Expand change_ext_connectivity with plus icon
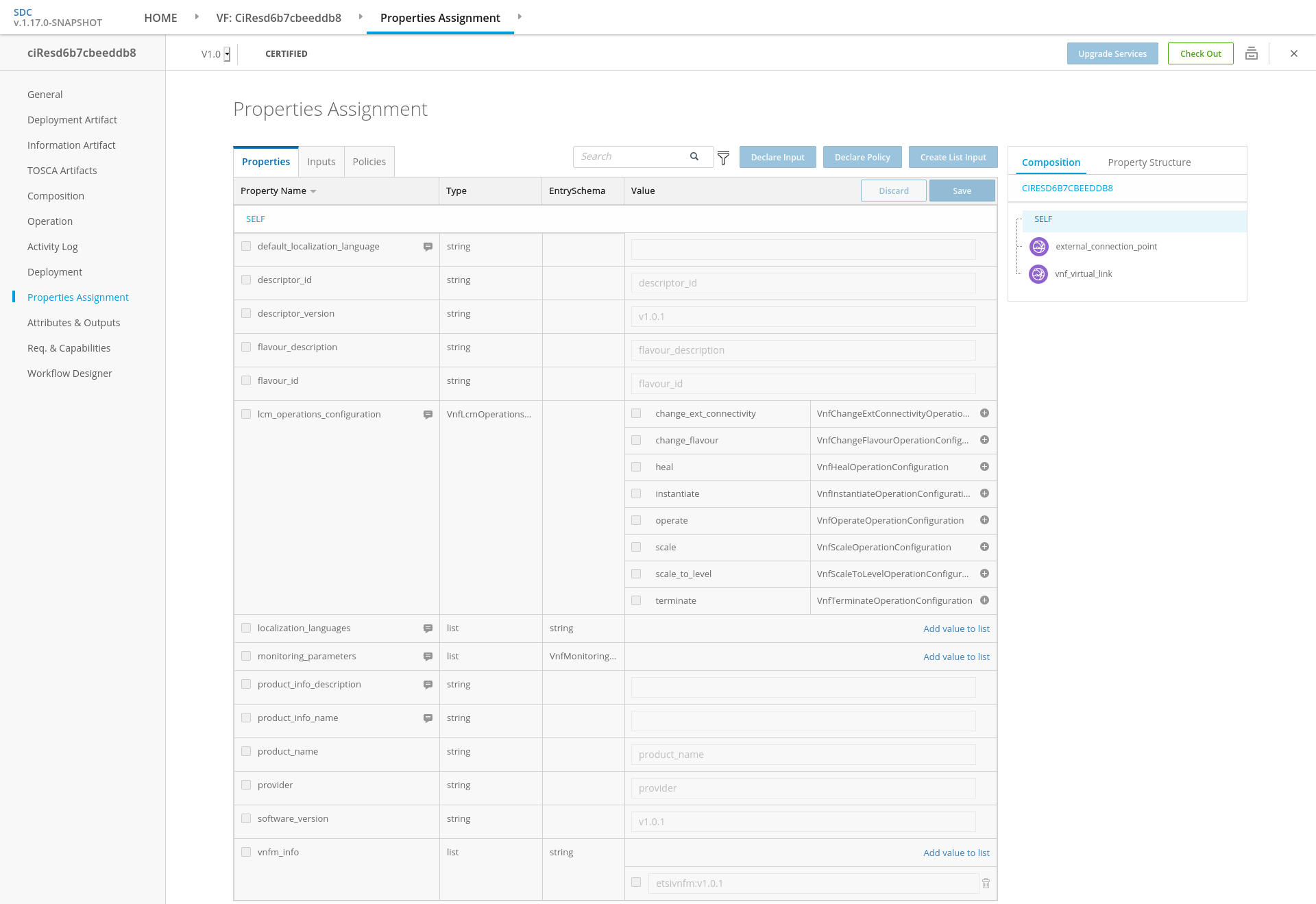Viewport: 1316px width, 904px height. coord(984,413)
